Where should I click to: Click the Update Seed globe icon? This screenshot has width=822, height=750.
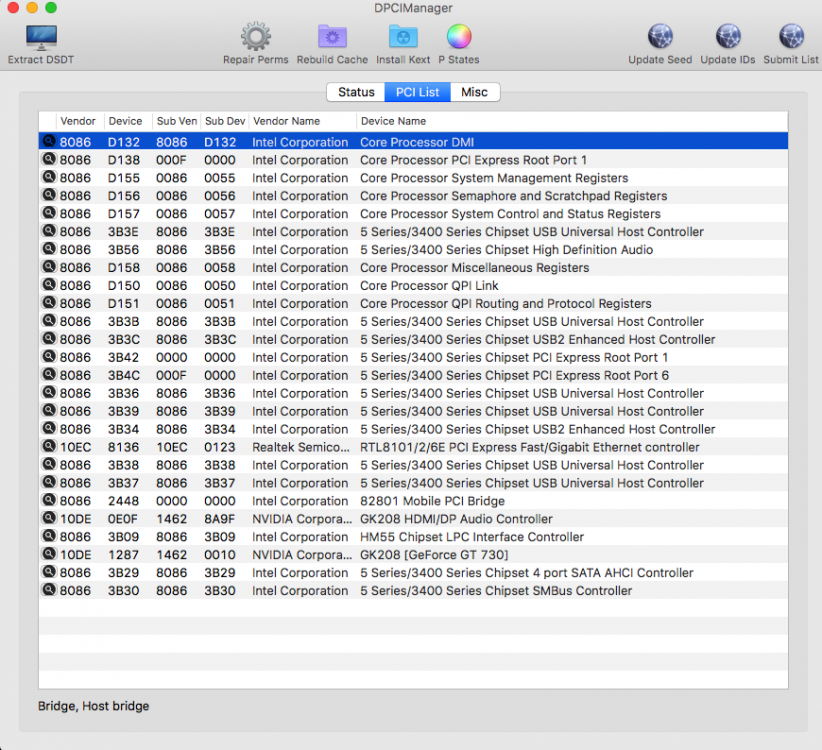(660, 37)
